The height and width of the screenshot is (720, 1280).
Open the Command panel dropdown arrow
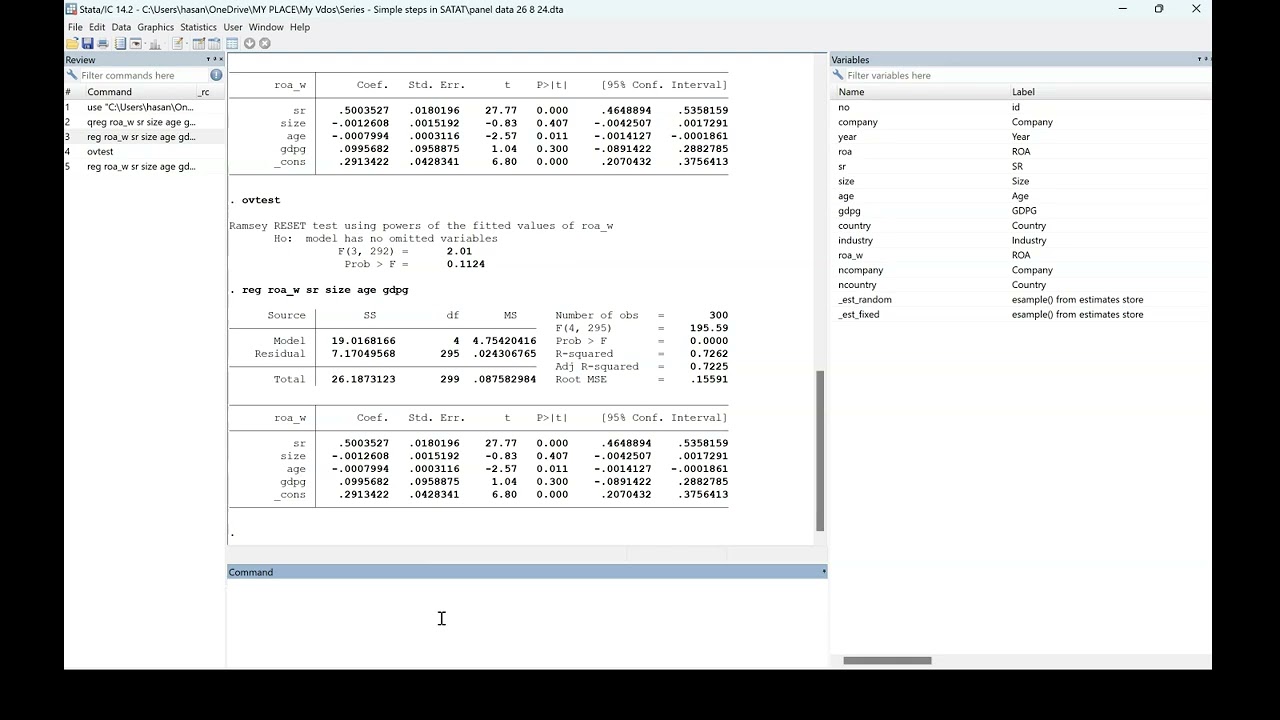[x=824, y=572]
